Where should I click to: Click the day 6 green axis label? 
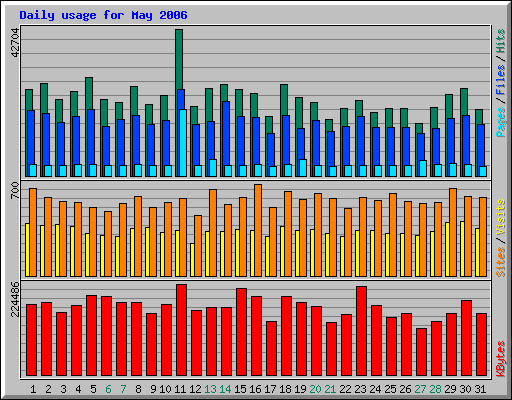point(108,389)
